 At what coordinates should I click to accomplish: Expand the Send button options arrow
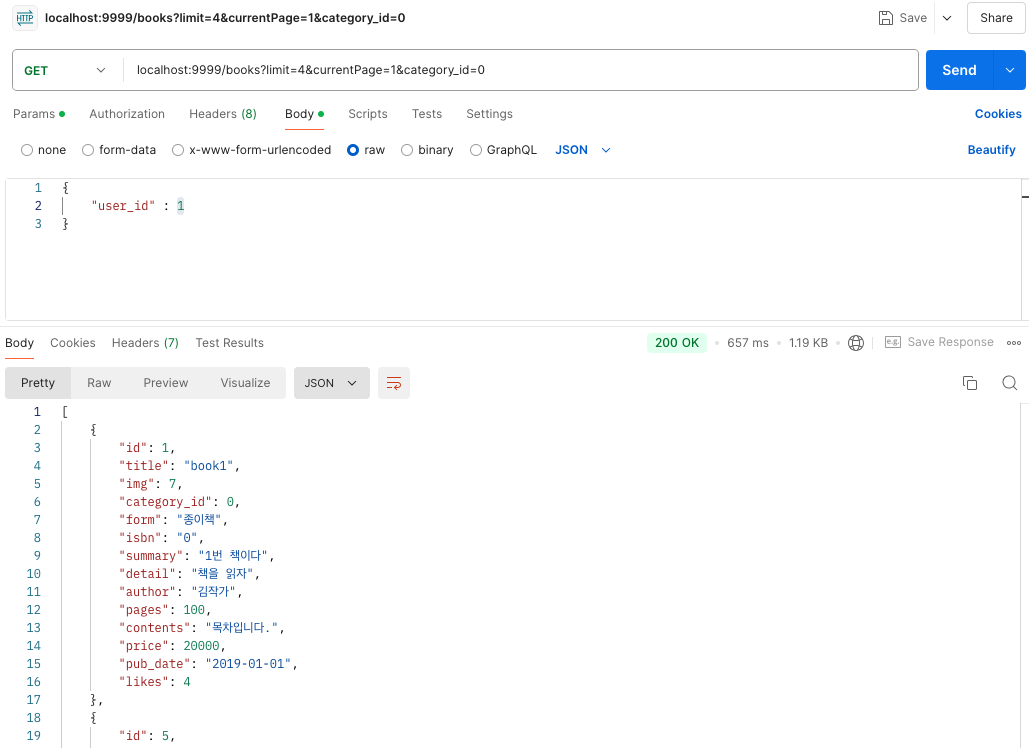pyautogui.click(x=1009, y=70)
